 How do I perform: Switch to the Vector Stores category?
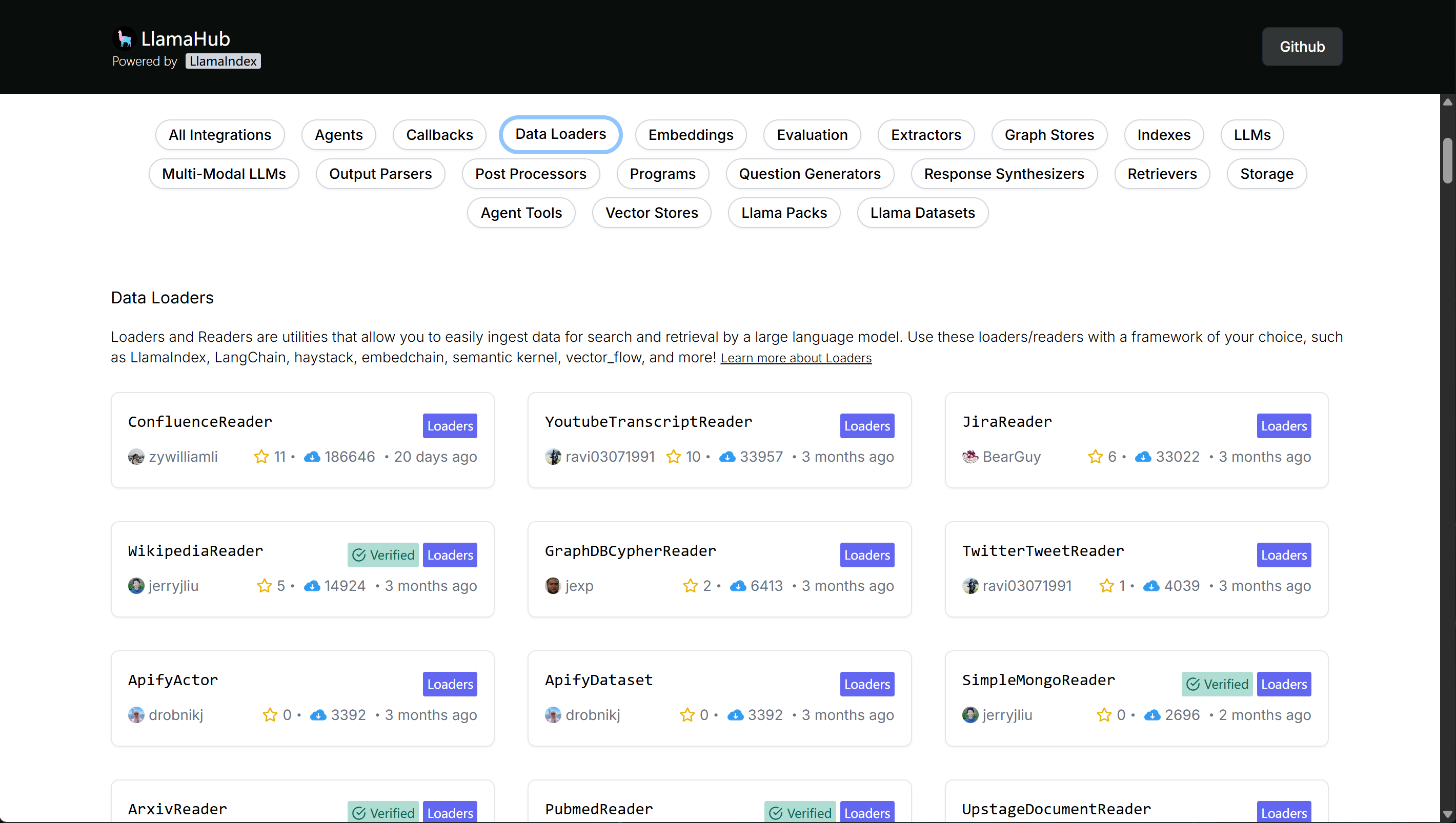pos(652,213)
